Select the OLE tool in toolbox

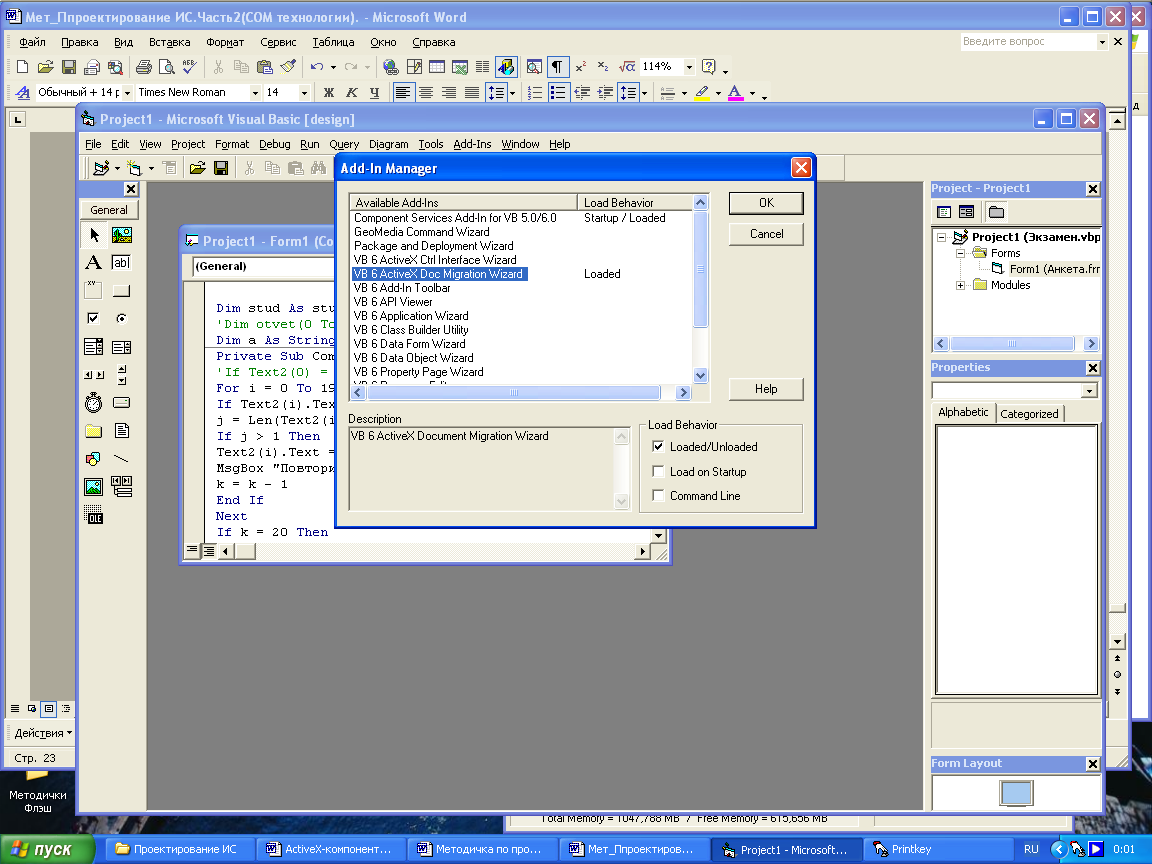tap(93, 514)
